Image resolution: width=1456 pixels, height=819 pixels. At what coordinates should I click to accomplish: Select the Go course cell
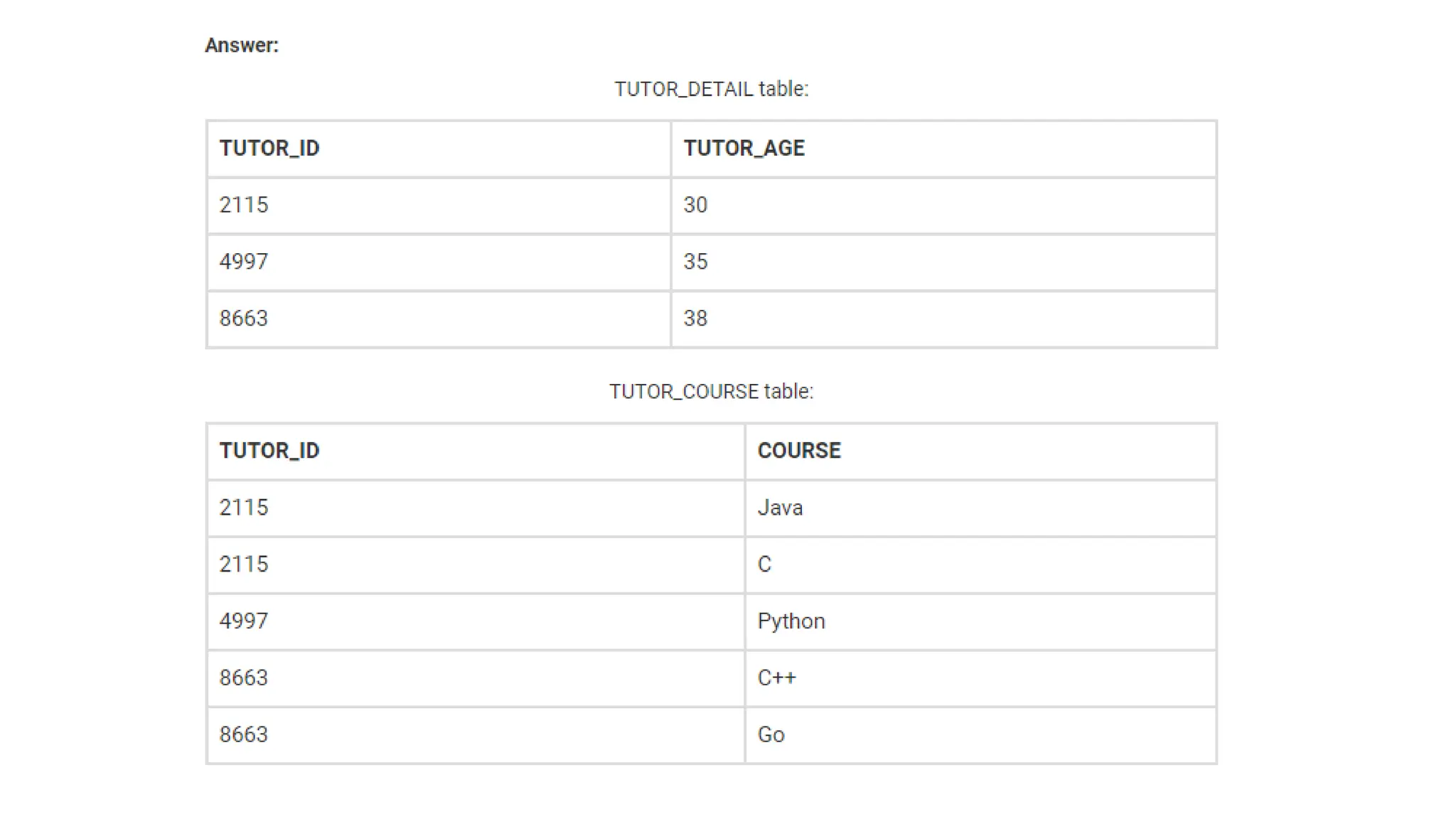771,735
